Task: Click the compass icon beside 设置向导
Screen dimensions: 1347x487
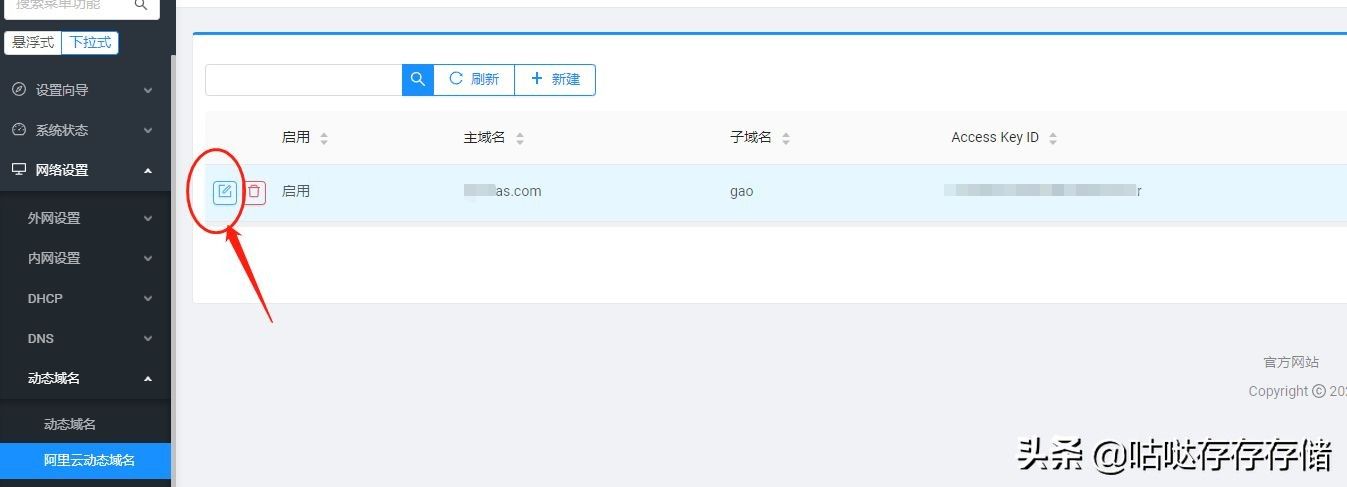Action: tap(19, 90)
